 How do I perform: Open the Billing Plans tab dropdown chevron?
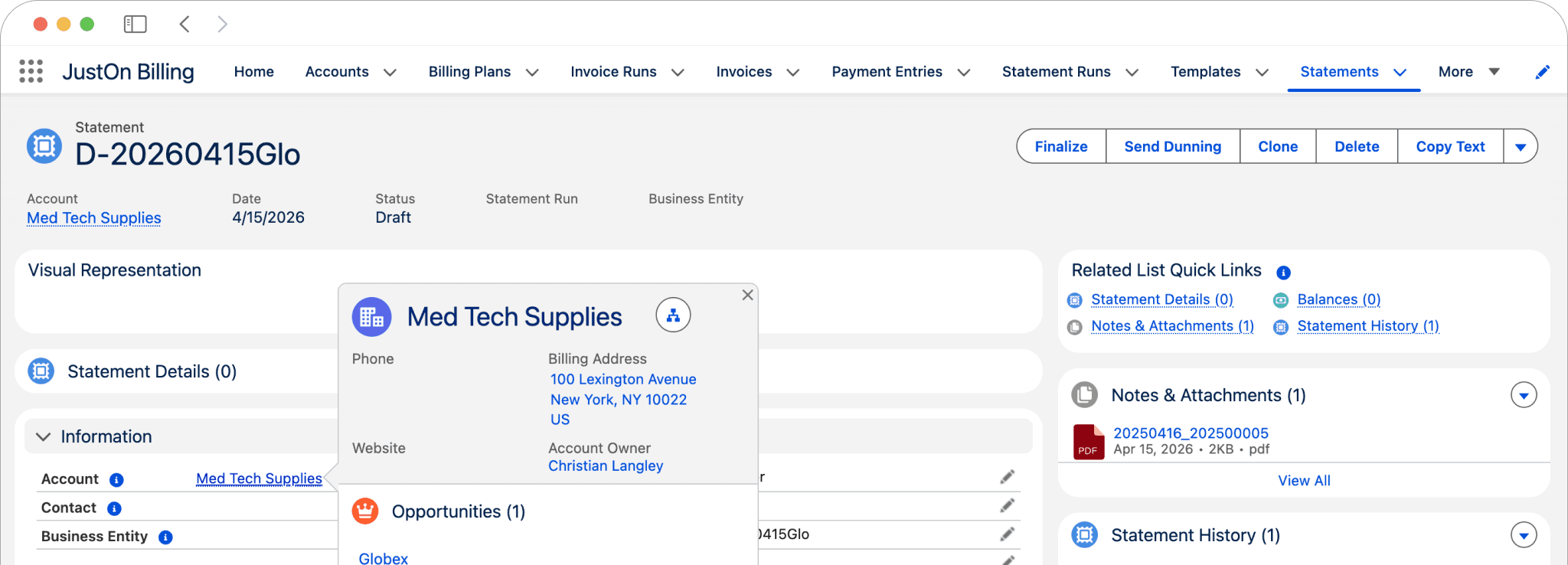[x=532, y=72]
